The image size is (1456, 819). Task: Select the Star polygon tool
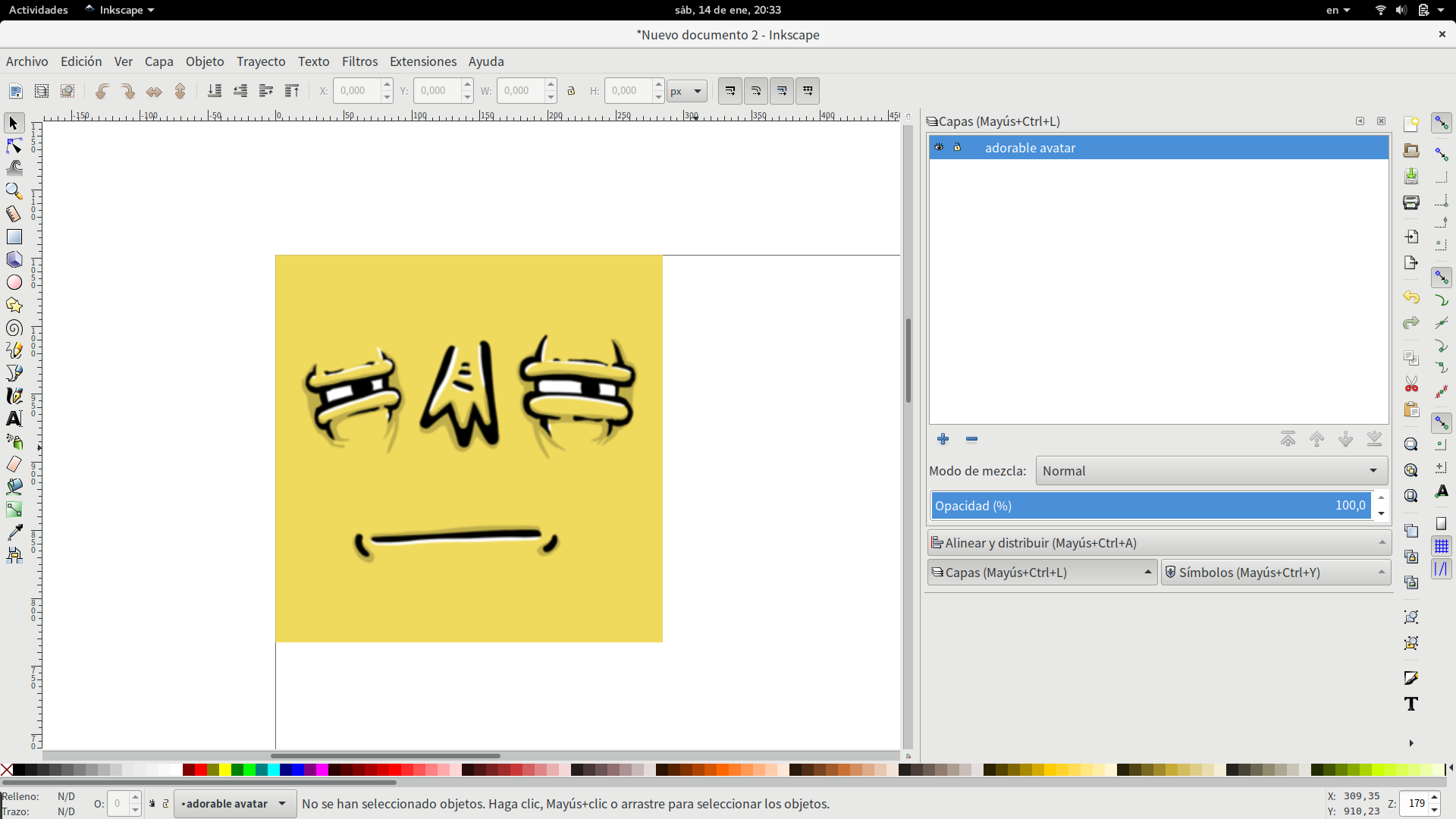14,305
